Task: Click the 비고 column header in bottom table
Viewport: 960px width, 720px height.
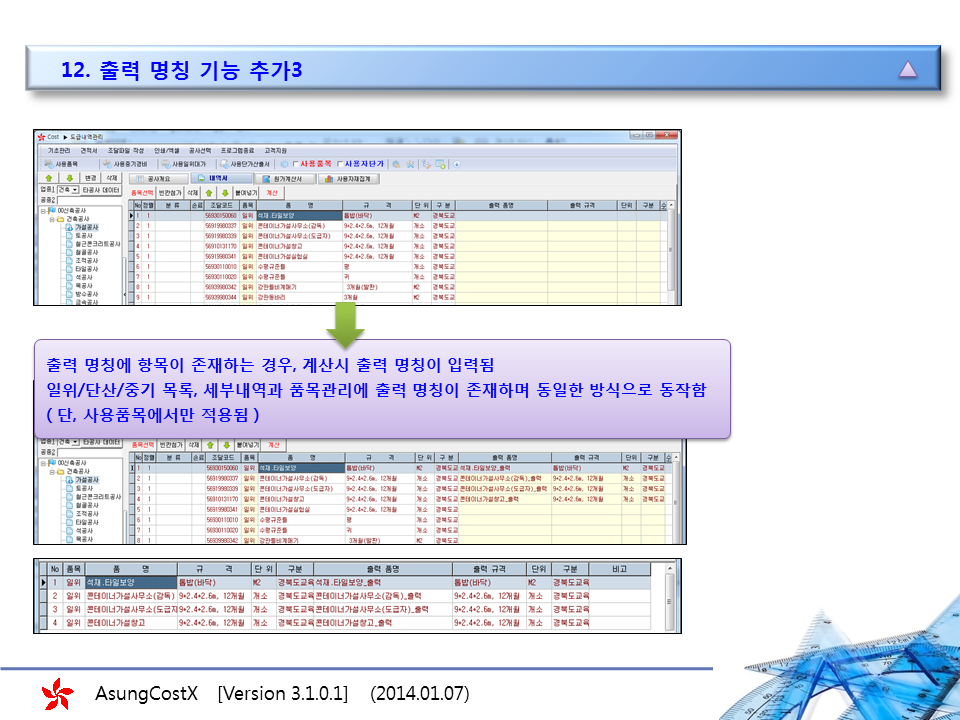Action: (620, 569)
